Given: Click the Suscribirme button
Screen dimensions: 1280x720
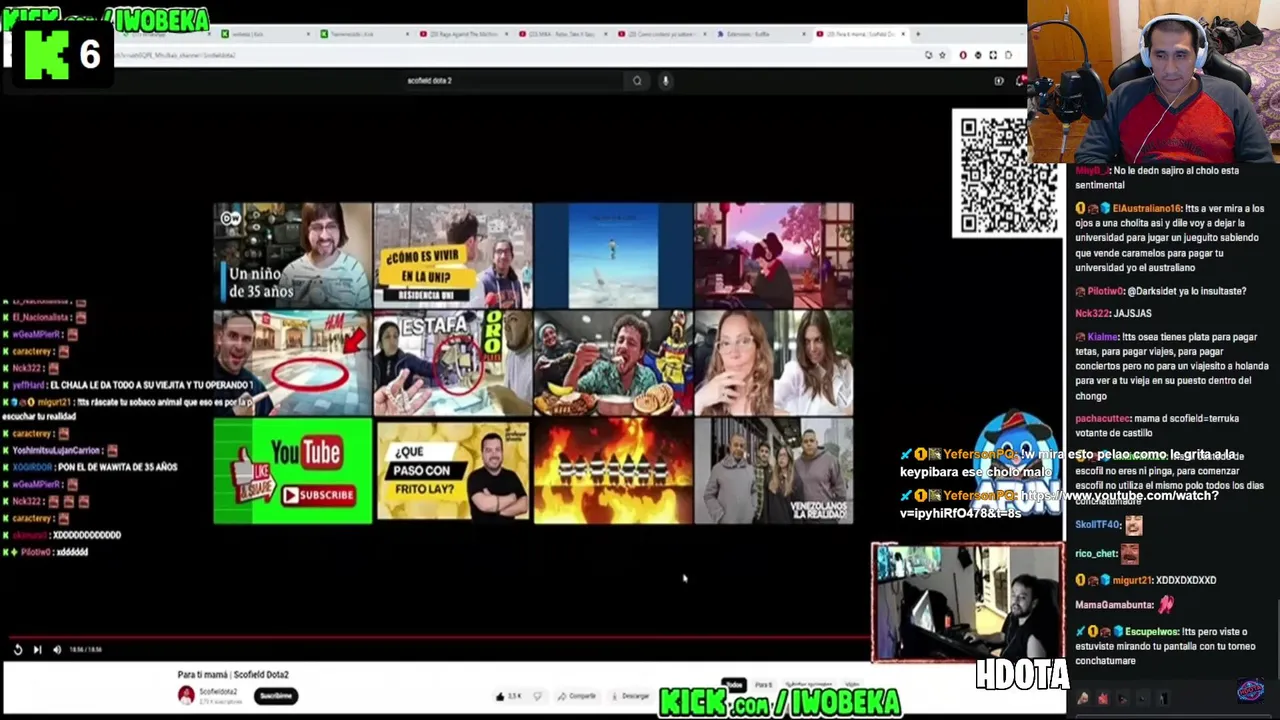Looking at the screenshot, I should click(276, 695).
